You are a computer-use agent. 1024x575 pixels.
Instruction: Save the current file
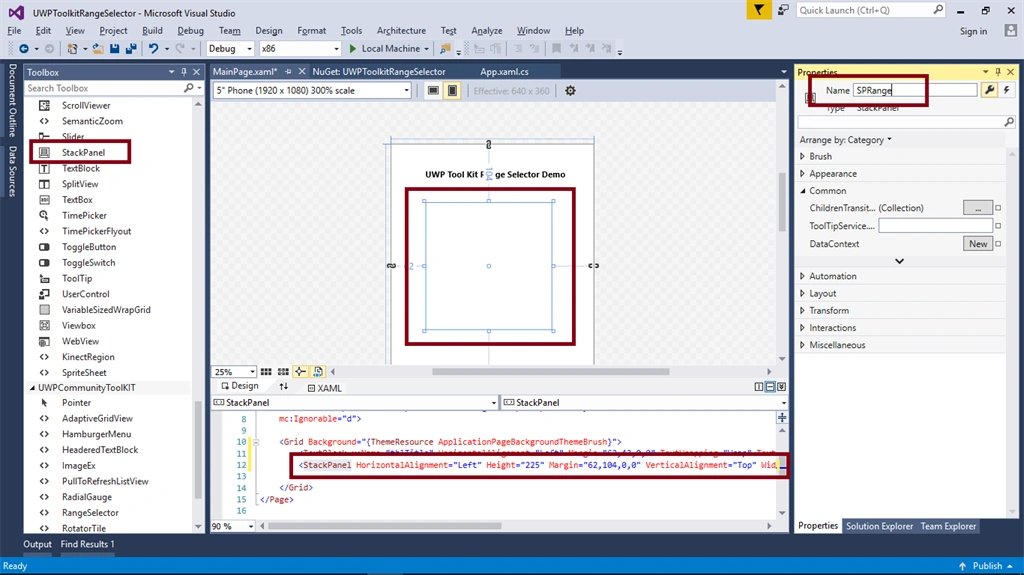[114, 49]
